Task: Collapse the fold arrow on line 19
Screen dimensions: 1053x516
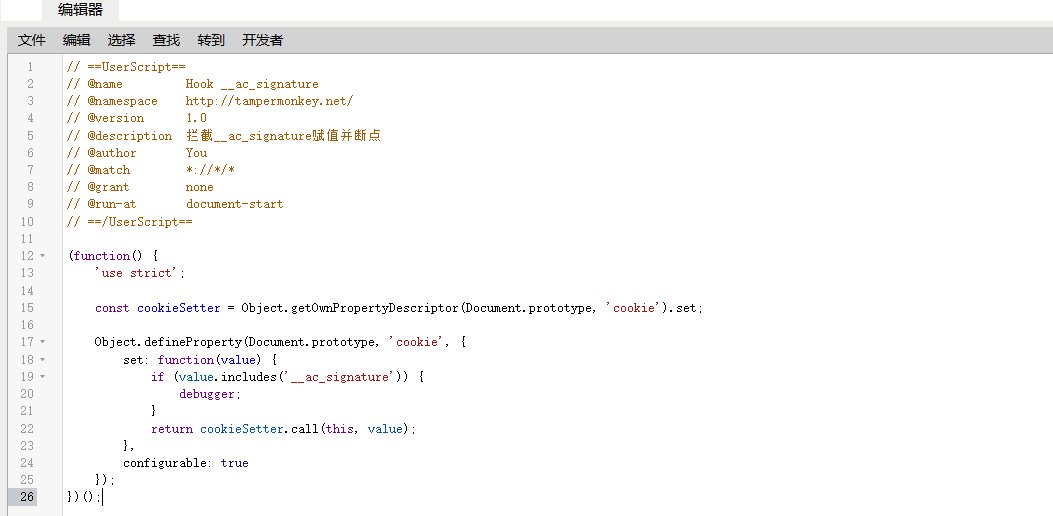Action: [43, 376]
